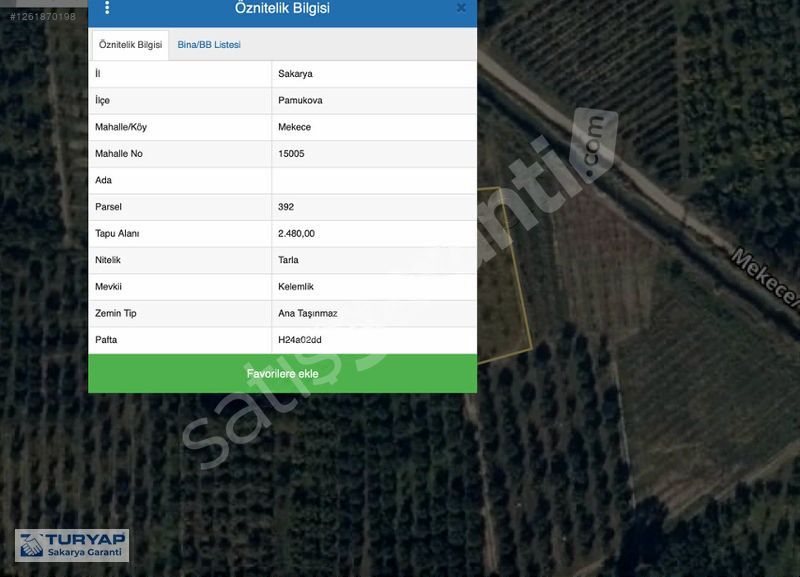Click the Mekece neighborhood value

[294, 127]
